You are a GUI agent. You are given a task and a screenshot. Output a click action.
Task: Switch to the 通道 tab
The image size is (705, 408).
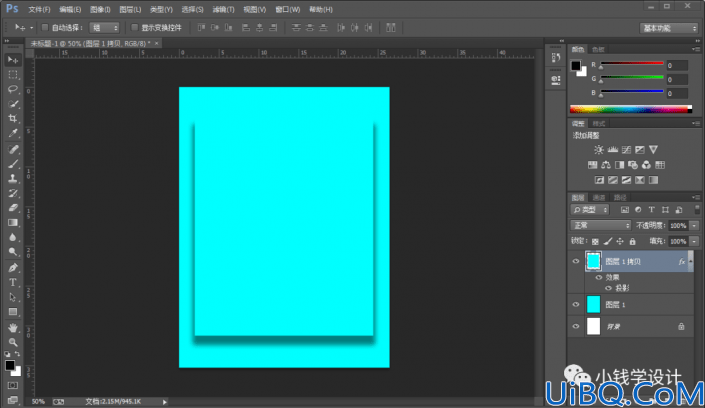pyautogui.click(x=598, y=197)
